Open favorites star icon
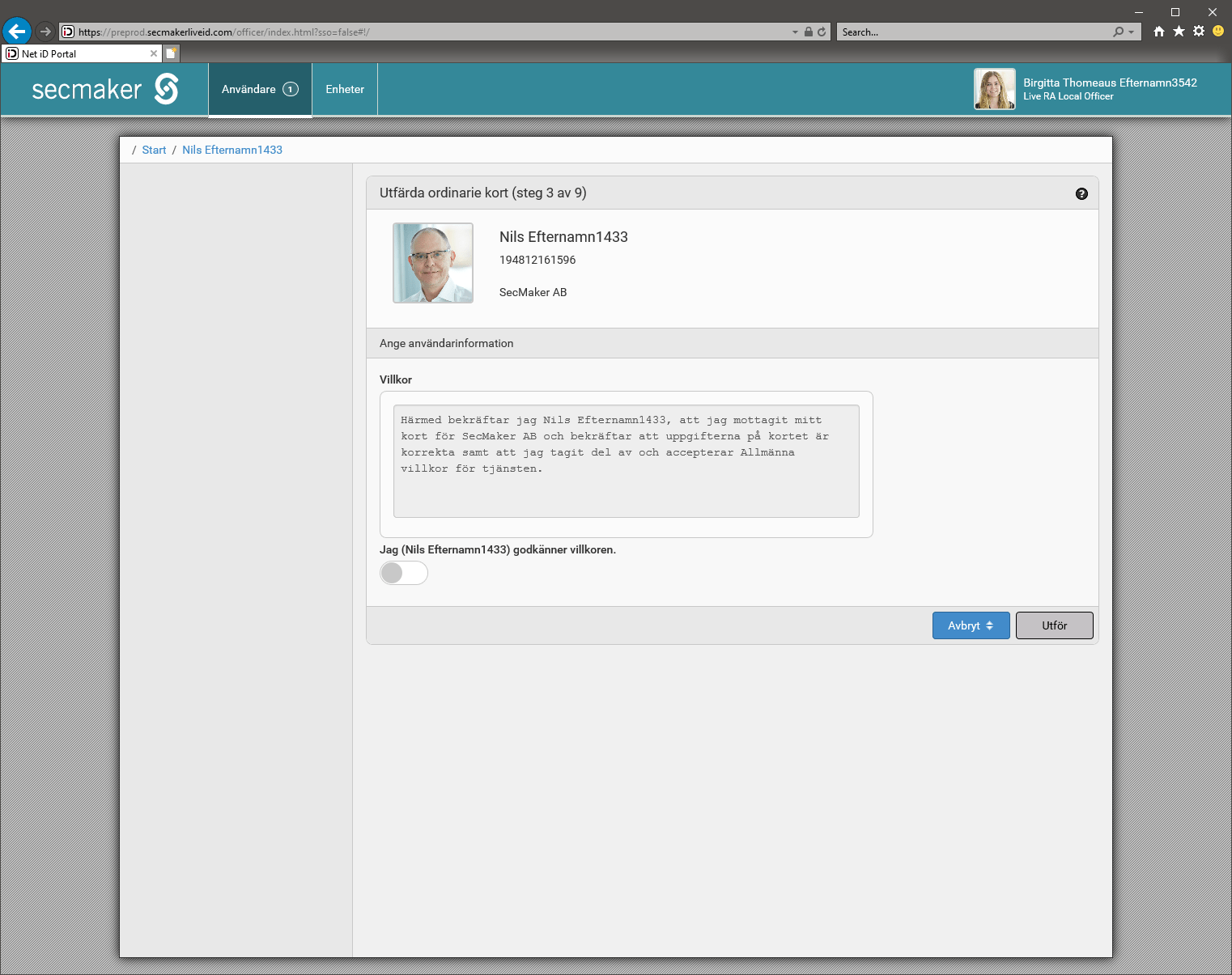Viewport: 1232px width, 975px height. [x=1179, y=32]
